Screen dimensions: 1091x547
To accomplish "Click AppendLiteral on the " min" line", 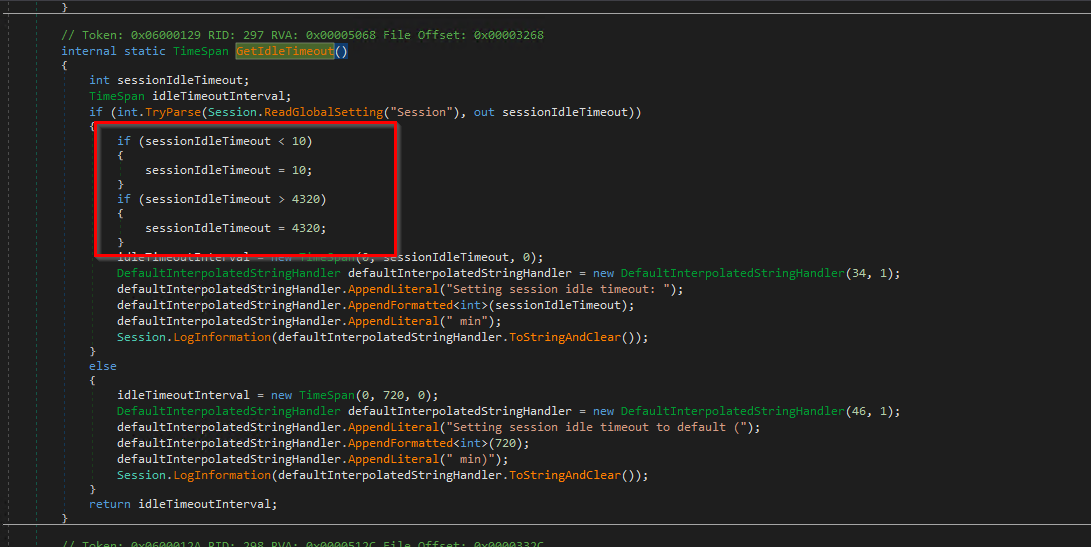I will [x=393, y=321].
